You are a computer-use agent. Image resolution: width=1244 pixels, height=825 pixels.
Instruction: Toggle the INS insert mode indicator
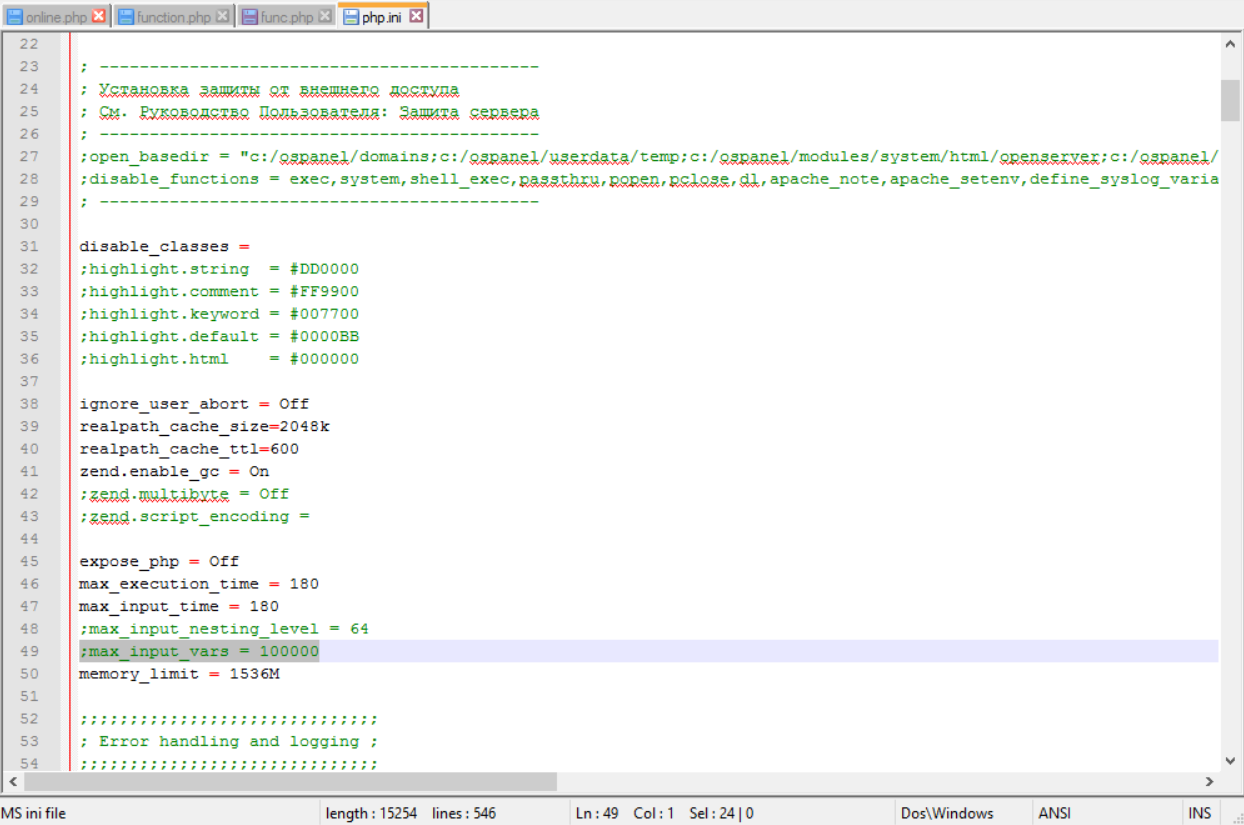point(1200,813)
